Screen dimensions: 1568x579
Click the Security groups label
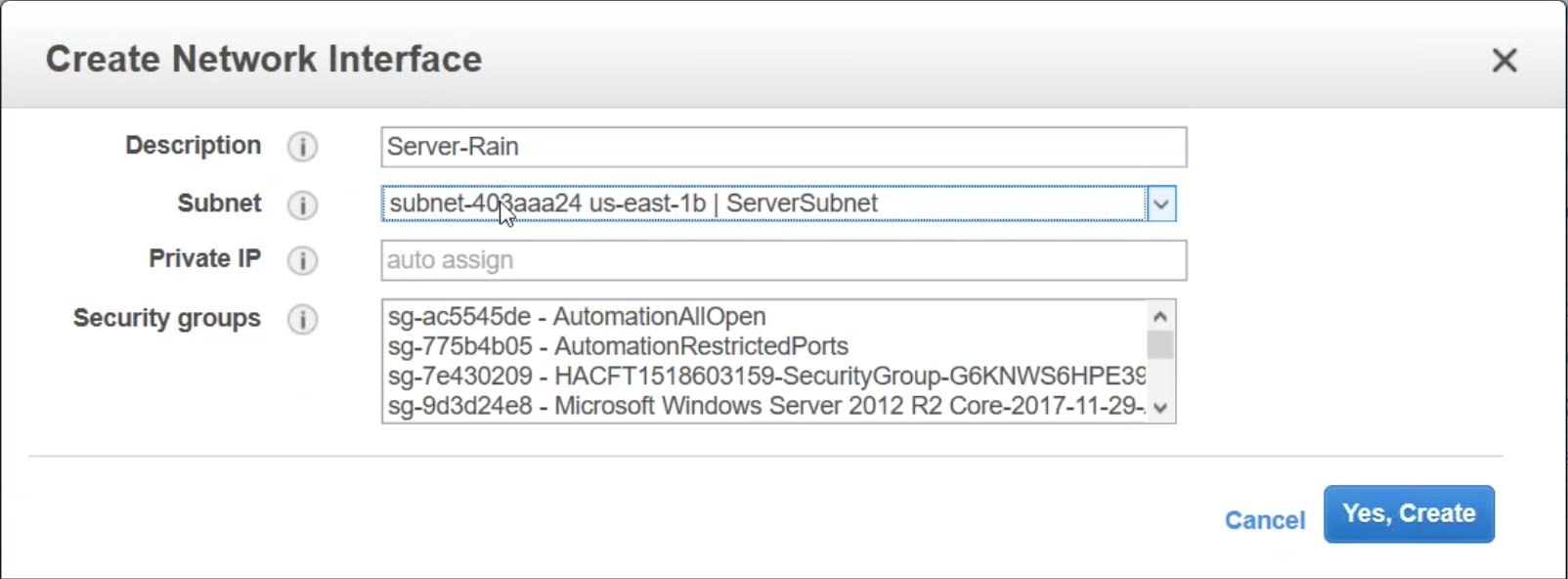click(167, 319)
